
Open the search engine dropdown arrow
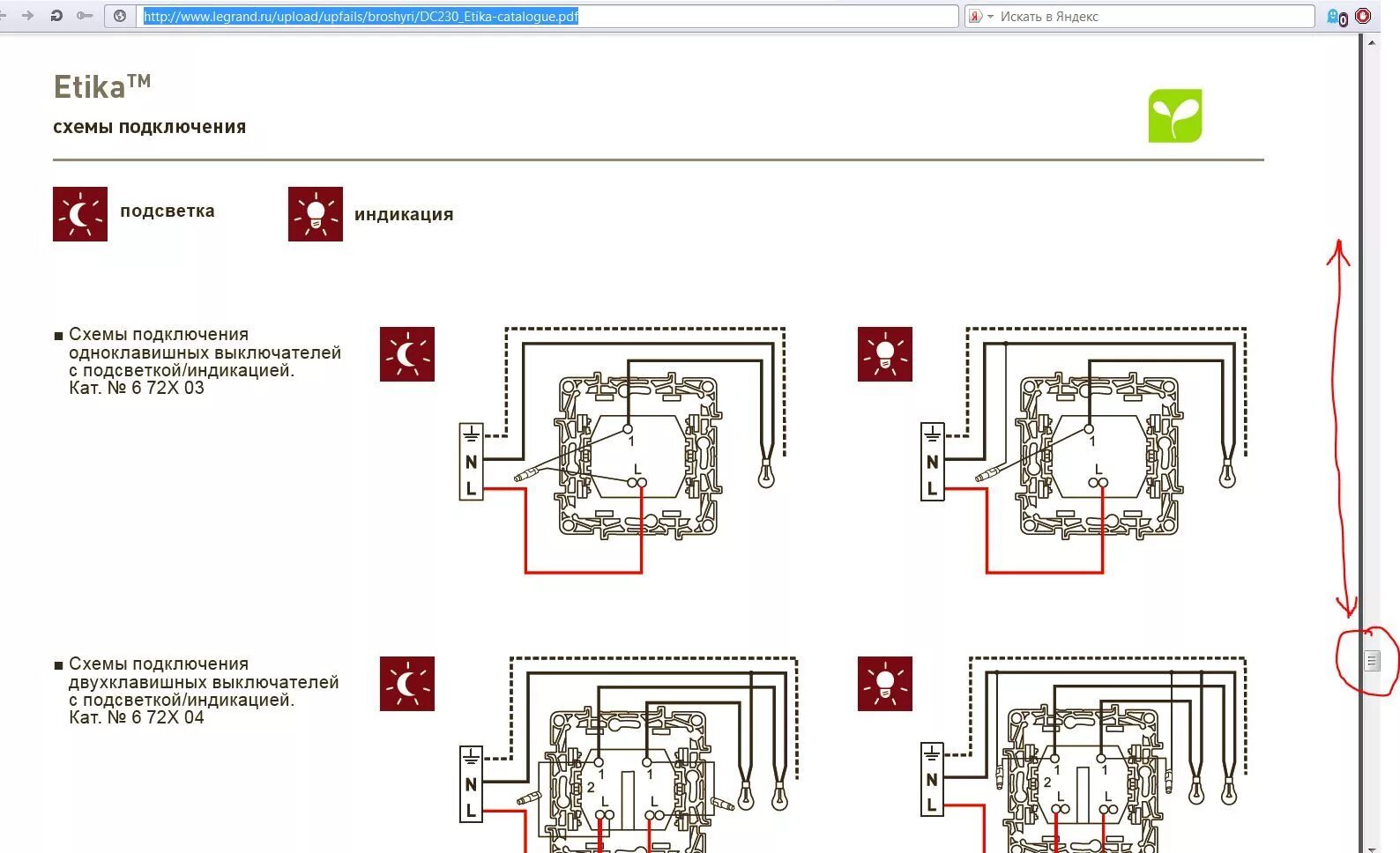click(x=990, y=17)
